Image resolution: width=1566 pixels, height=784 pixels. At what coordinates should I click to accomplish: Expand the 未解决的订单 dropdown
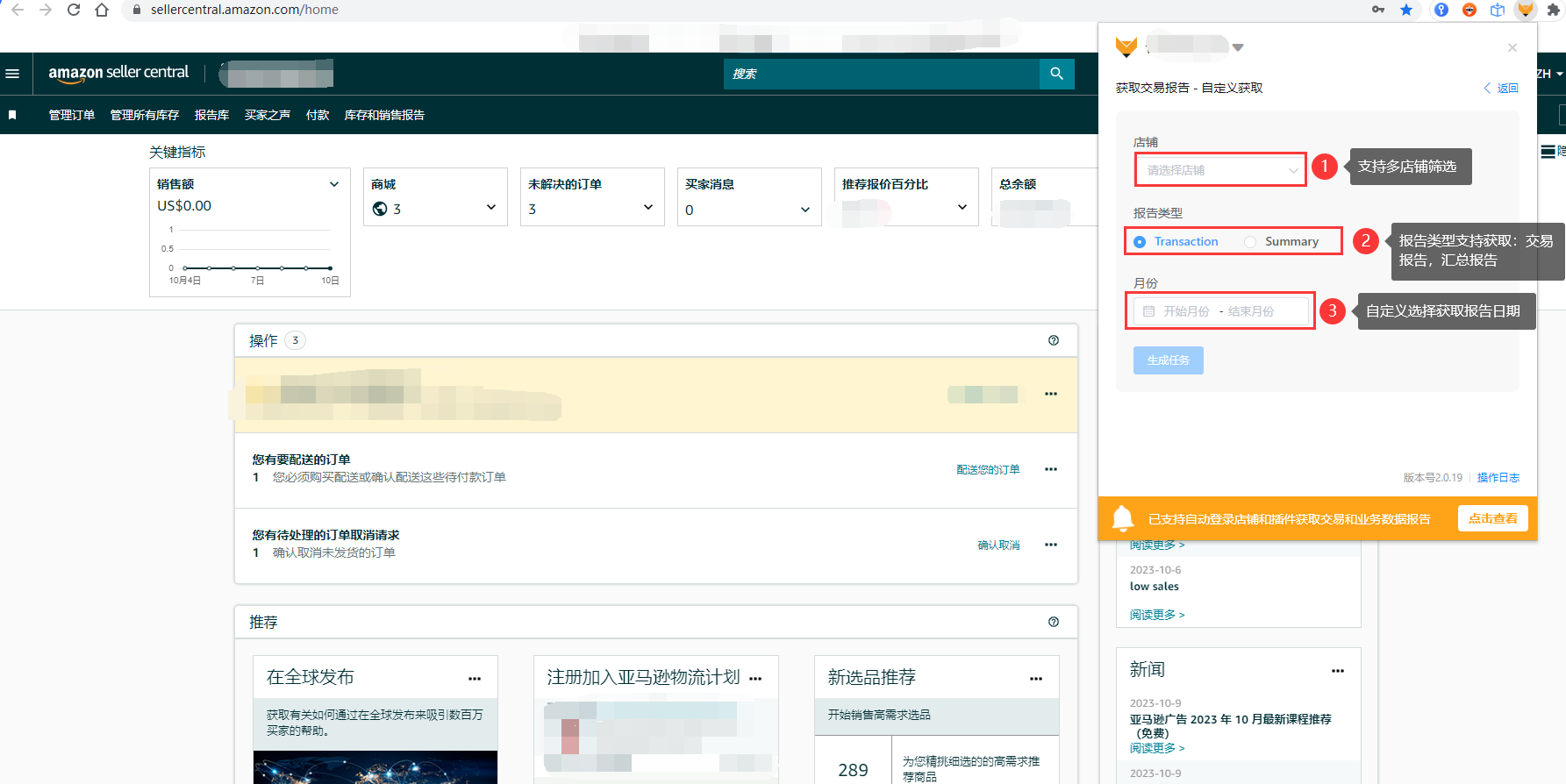(647, 208)
